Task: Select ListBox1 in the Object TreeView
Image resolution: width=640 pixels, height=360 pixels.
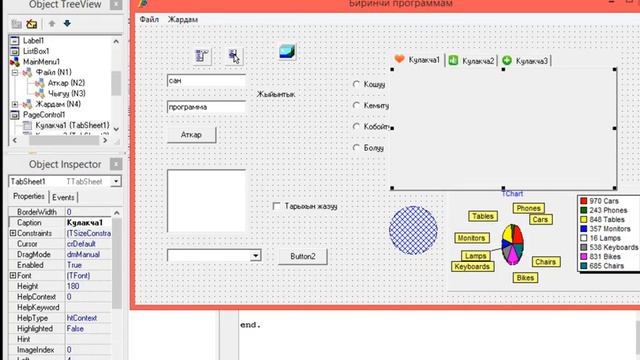Action: point(36,51)
